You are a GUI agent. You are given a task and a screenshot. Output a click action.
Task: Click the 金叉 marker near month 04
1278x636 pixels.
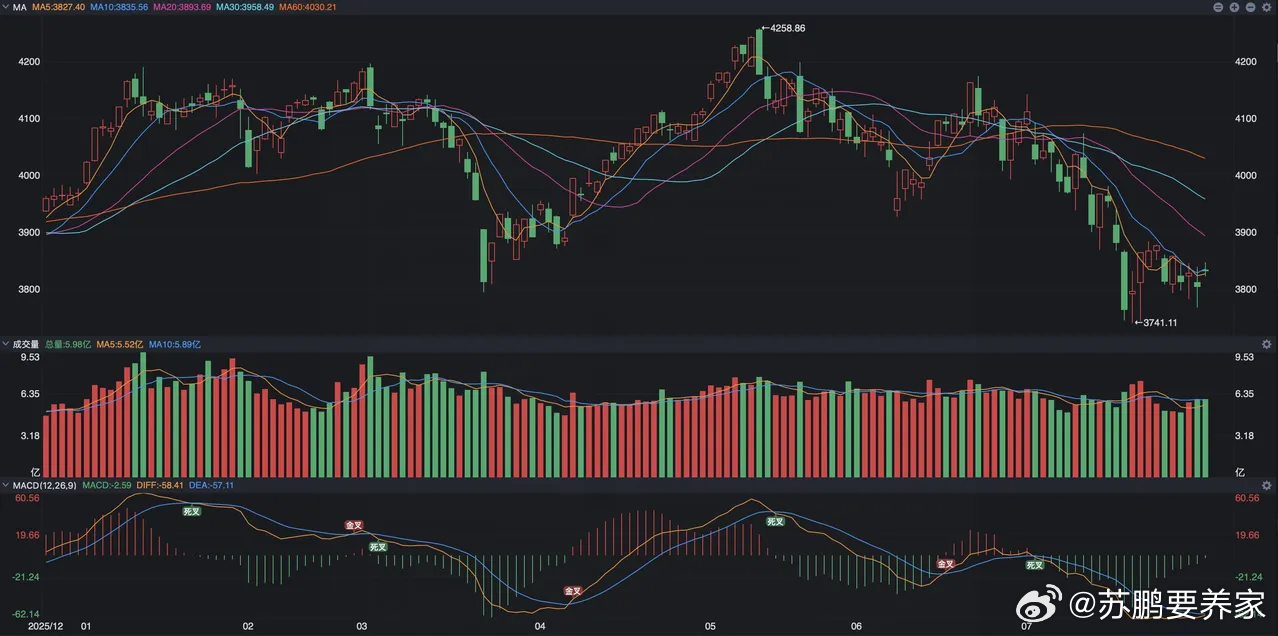pyautogui.click(x=573, y=591)
